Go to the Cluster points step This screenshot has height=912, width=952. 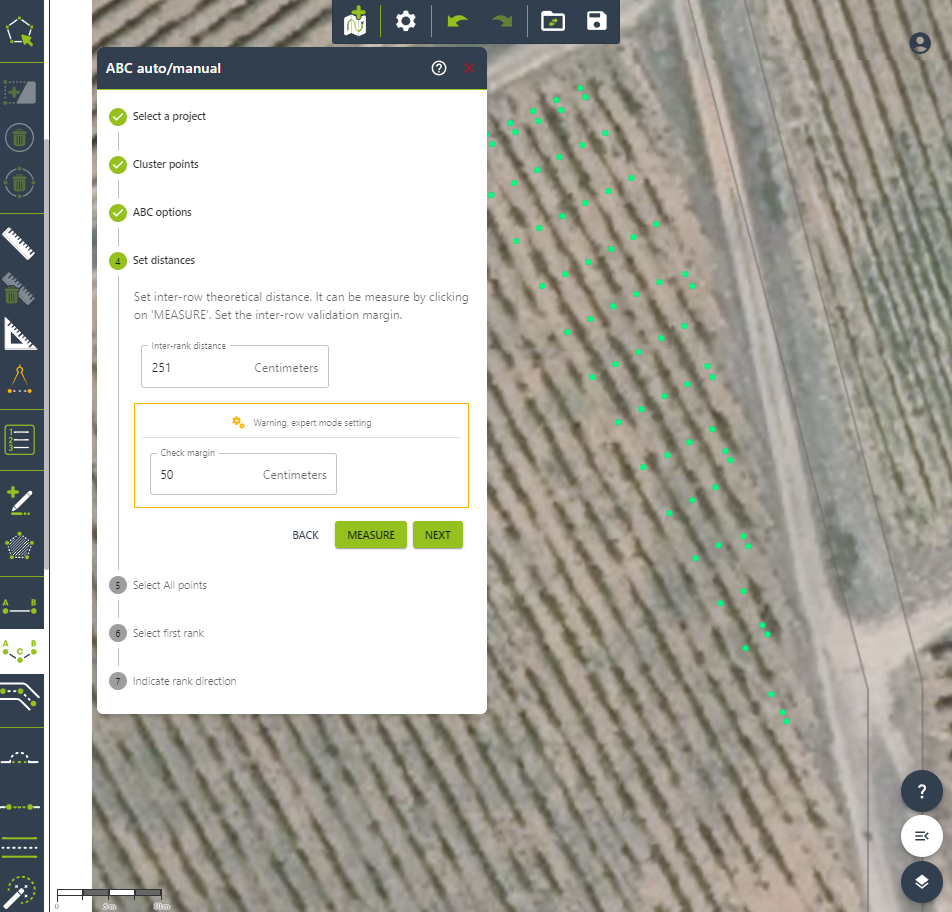[165, 164]
